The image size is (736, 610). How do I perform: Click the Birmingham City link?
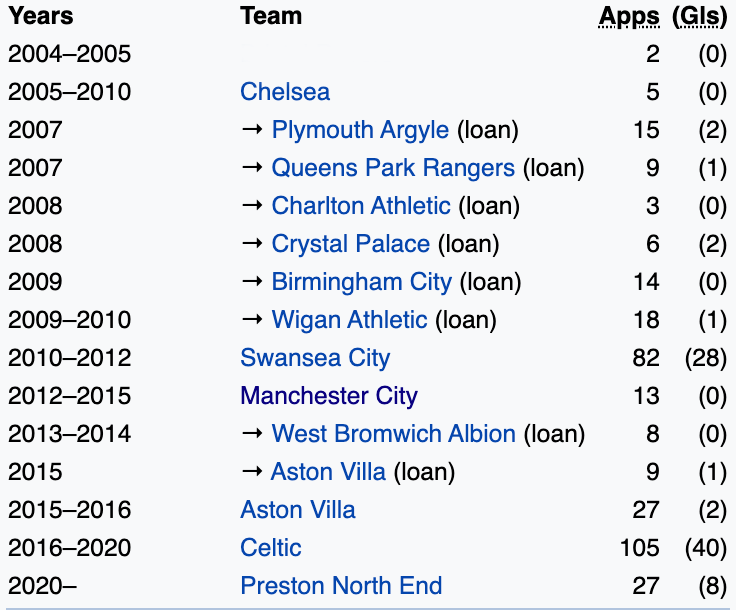(x=361, y=282)
